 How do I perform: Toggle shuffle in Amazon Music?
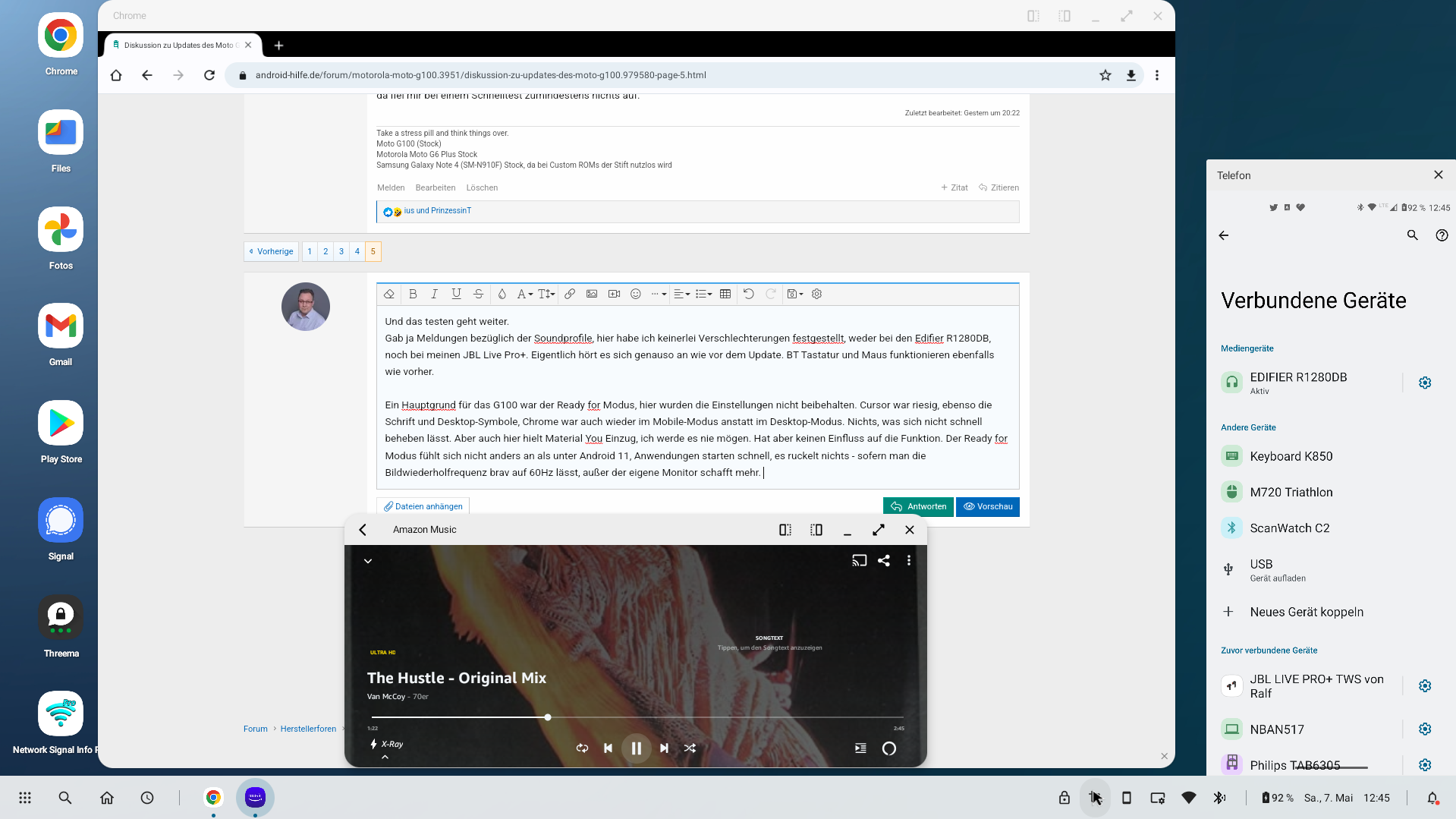[690, 748]
